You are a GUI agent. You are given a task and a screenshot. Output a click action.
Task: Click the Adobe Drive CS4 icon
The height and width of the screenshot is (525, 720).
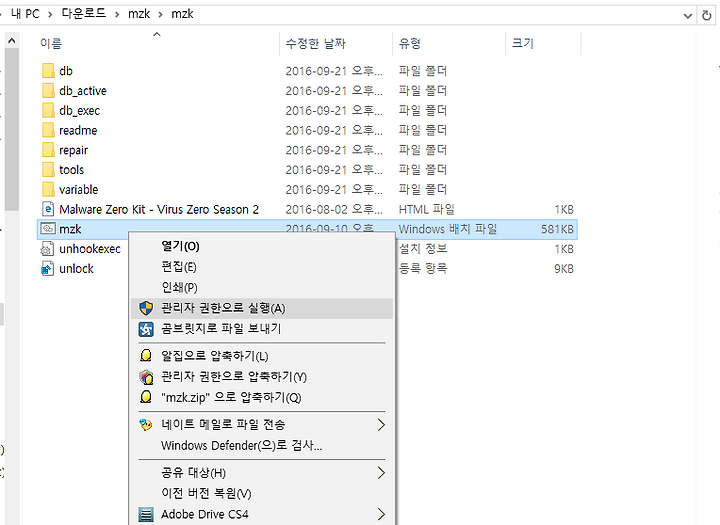tap(146, 514)
